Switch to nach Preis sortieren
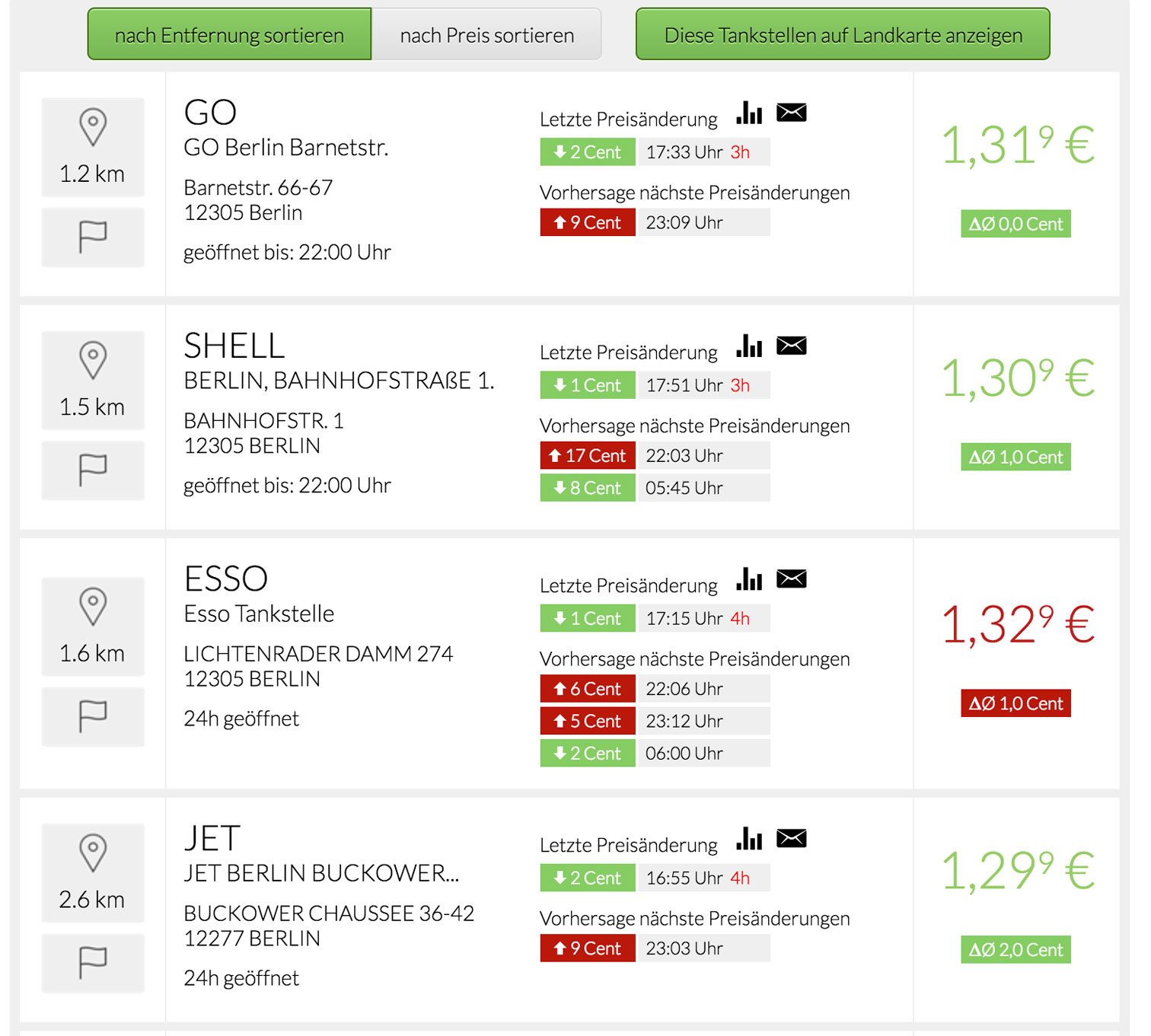Image resolution: width=1151 pixels, height=1036 pixels. pyautogui.click(x=486, y=34)
